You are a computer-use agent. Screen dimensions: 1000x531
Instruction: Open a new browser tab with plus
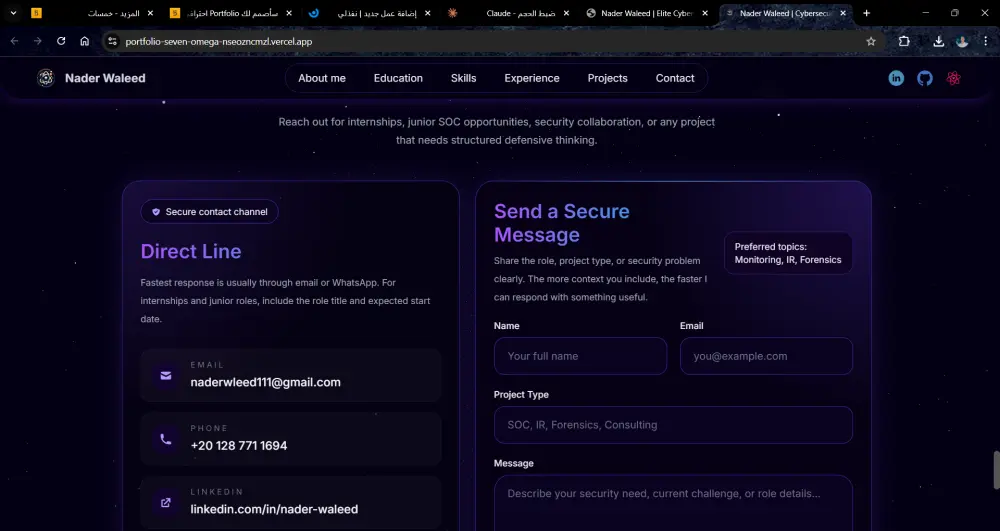coord(866,13)
